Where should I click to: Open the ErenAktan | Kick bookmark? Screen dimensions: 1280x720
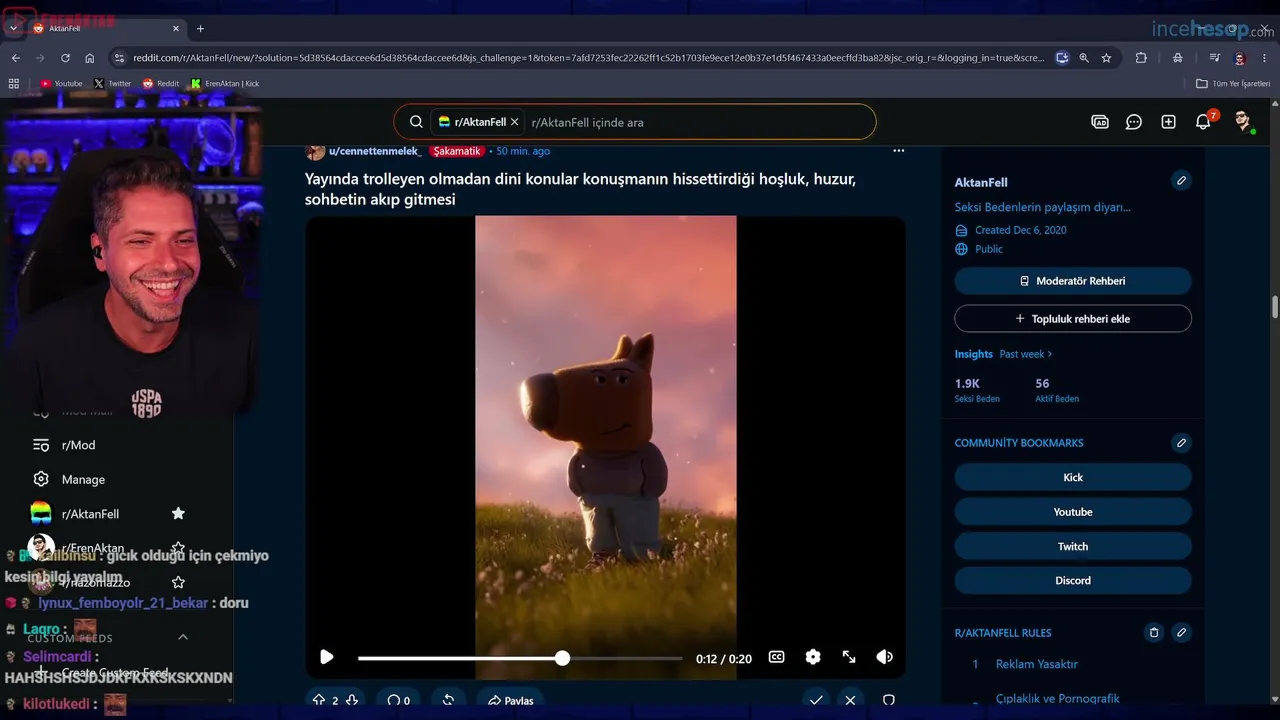[225, 84]
